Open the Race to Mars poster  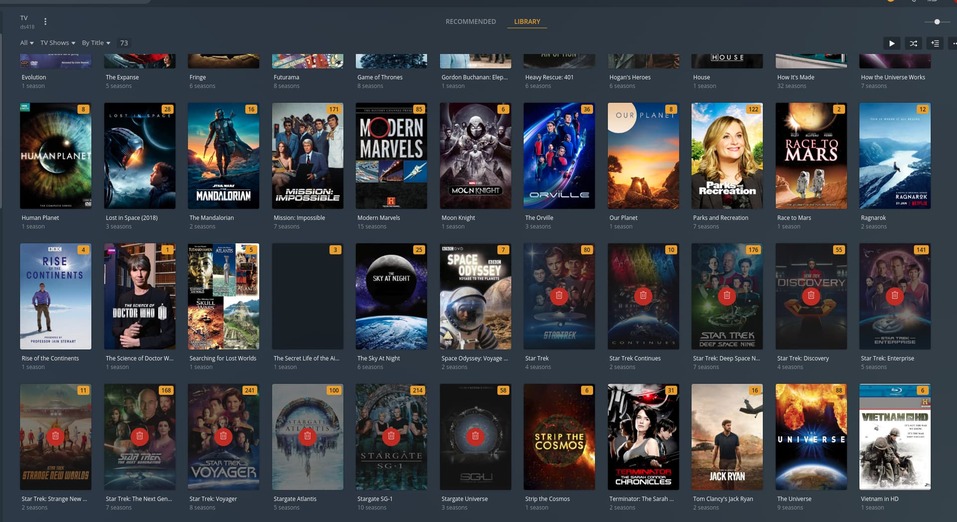811,156
